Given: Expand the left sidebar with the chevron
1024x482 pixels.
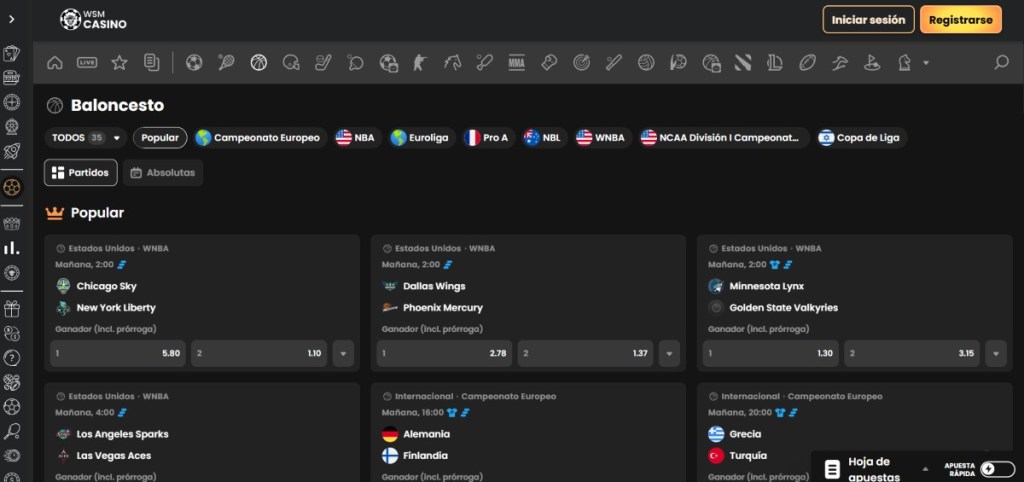Looking at the screenshot, I should tap(12, 20).
